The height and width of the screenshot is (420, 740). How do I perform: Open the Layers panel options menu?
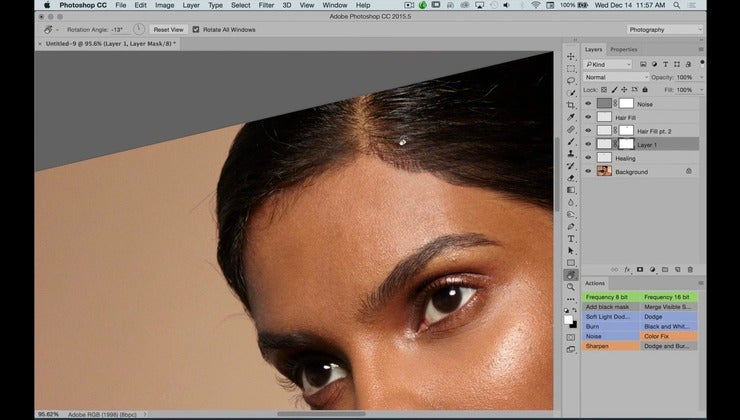point(701,49)
